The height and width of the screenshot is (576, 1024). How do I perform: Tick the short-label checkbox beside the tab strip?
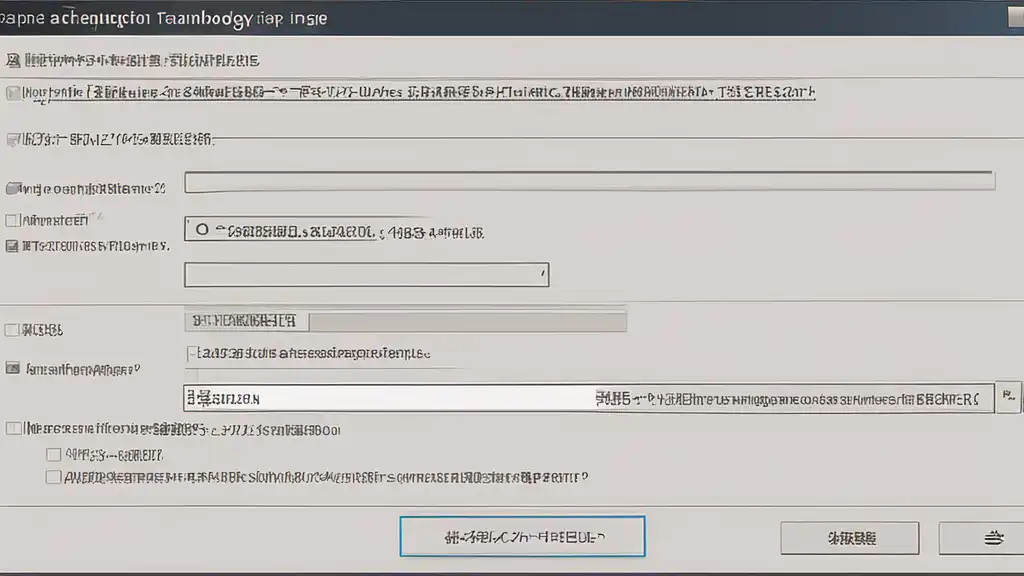pos(12,330)
